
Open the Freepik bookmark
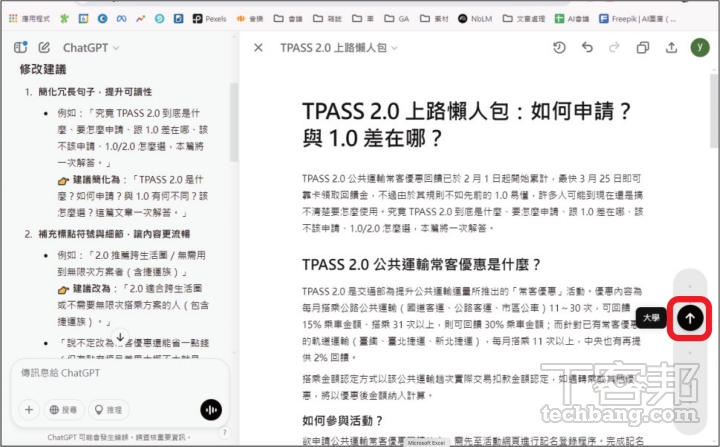tap(637, 18)
